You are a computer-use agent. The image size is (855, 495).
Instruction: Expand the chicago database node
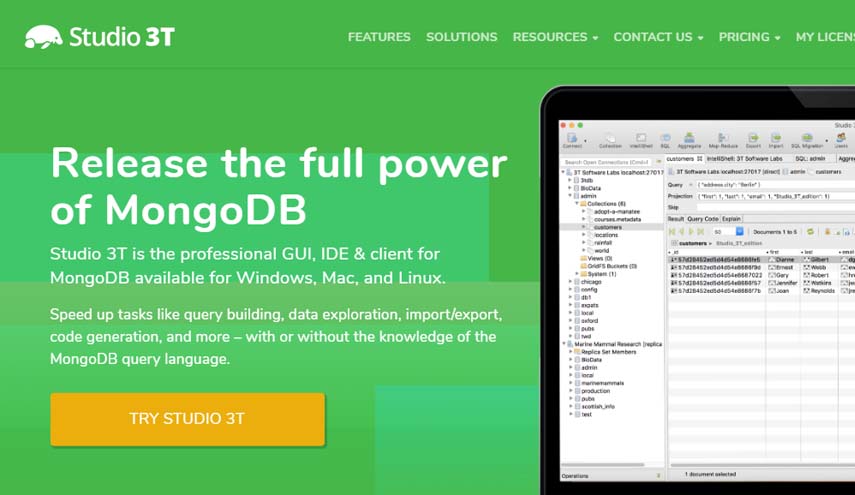[x=570, y=282]
